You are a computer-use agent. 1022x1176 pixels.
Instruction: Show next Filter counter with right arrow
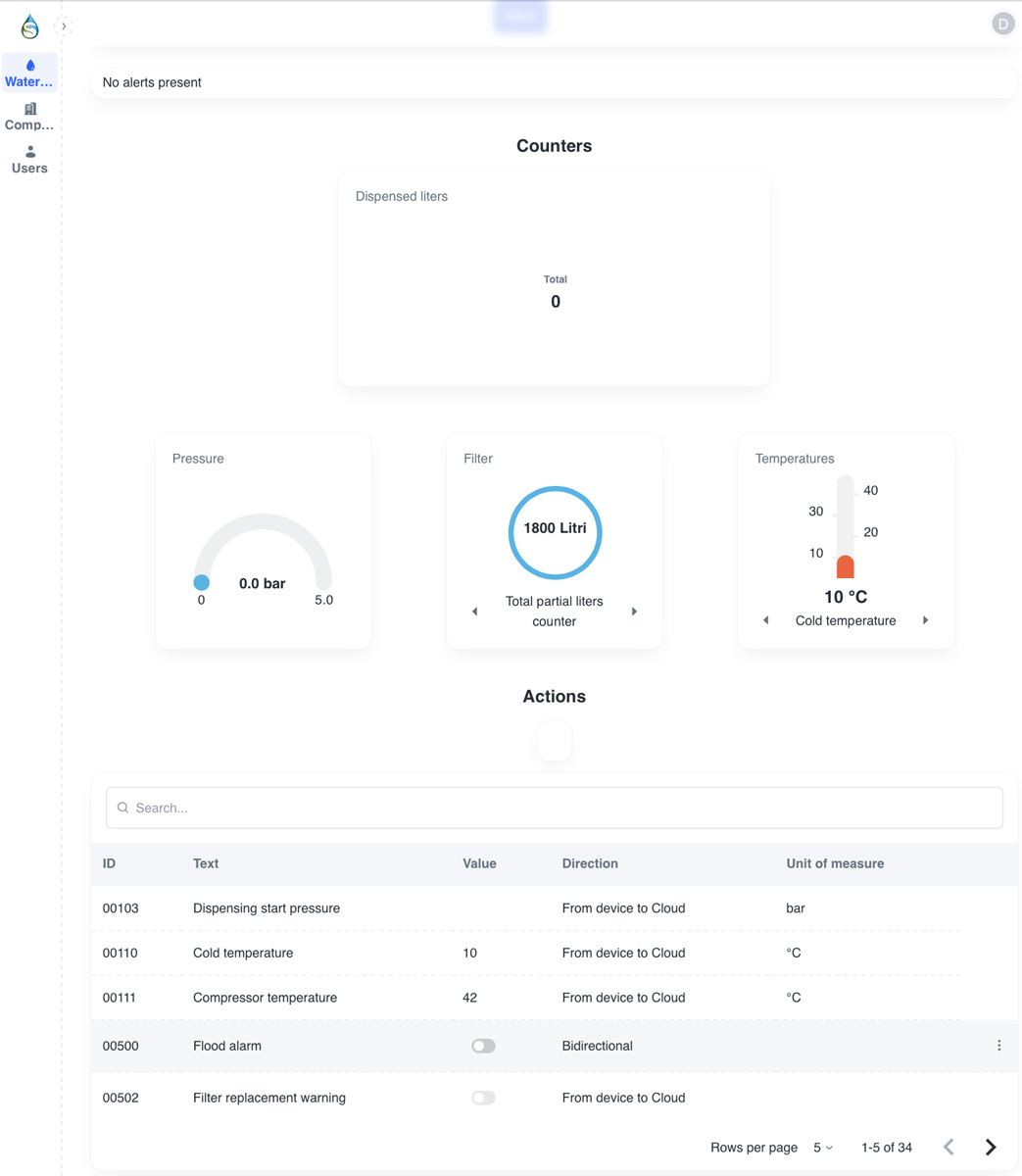[634, 612]
